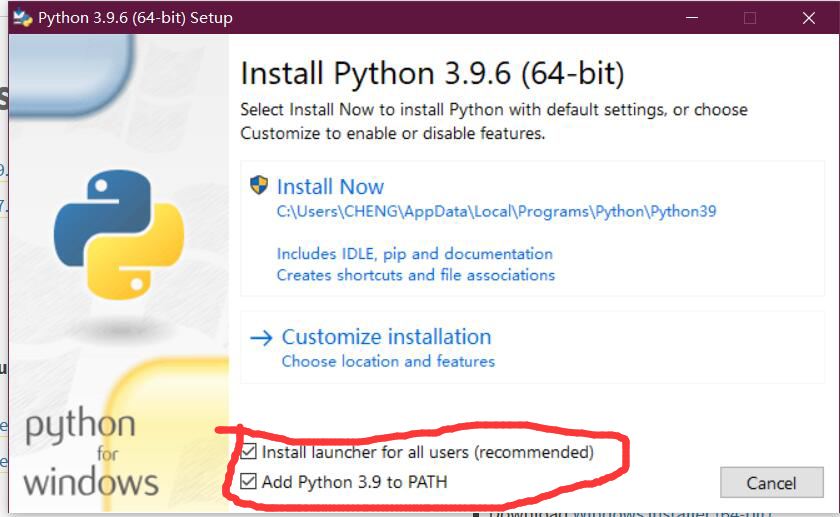Uncheck Install launcher for all users
Screen dimensions: 840x517
pyautogui.click(x=249, y=451)
